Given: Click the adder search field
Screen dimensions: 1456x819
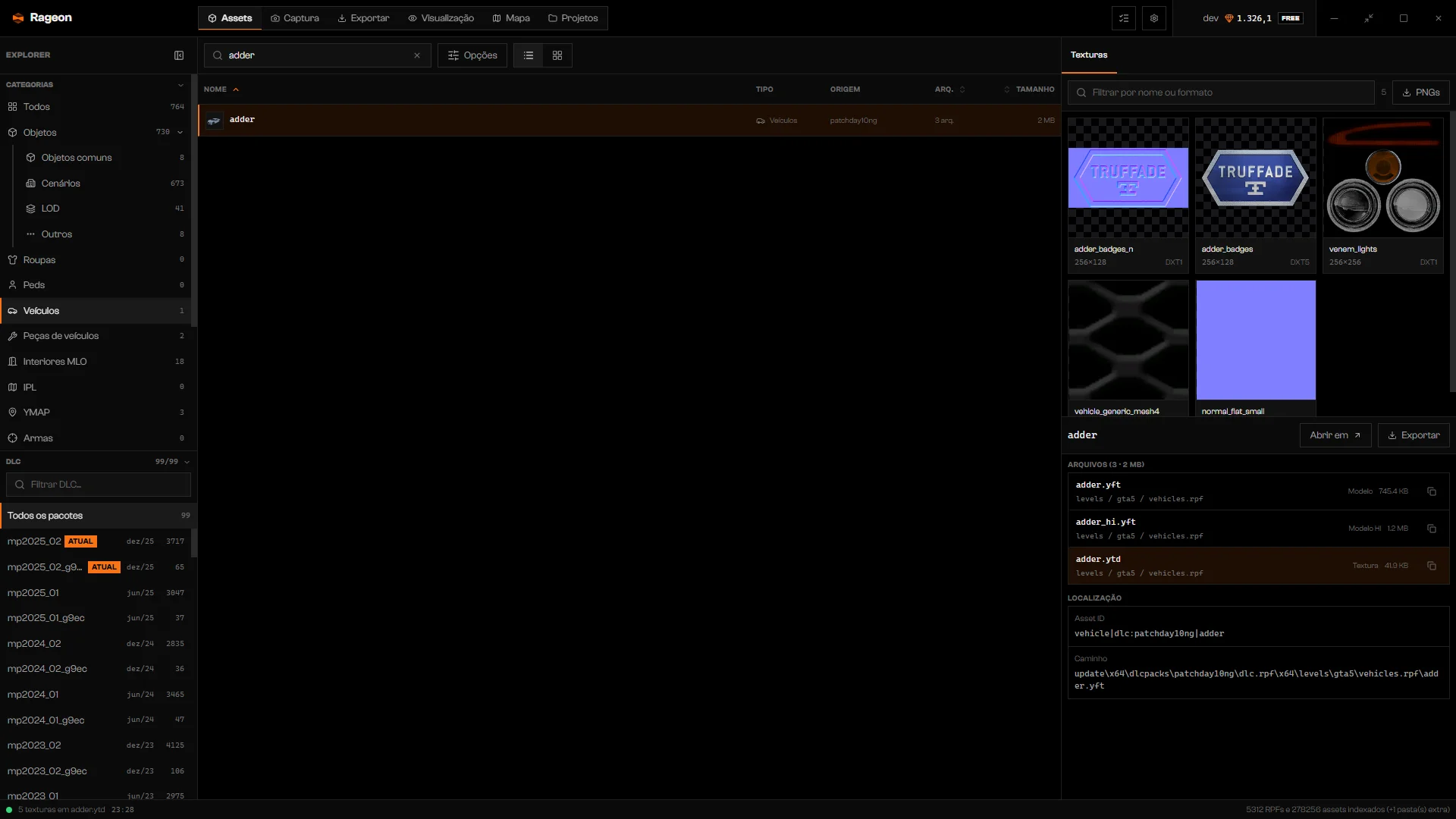Looking at the screenshot, I should [318, 55].
